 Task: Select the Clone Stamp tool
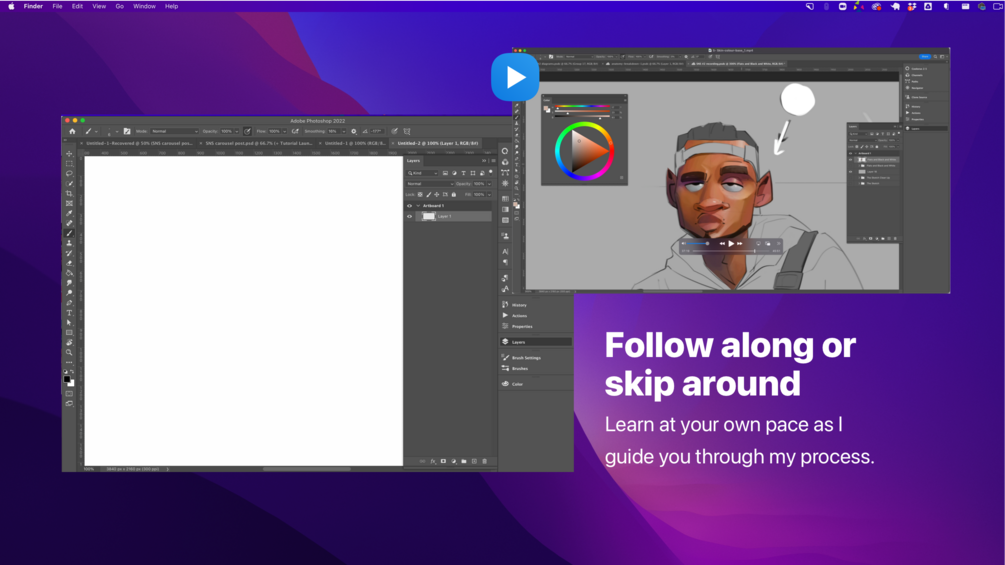click(x=69, y=243)
